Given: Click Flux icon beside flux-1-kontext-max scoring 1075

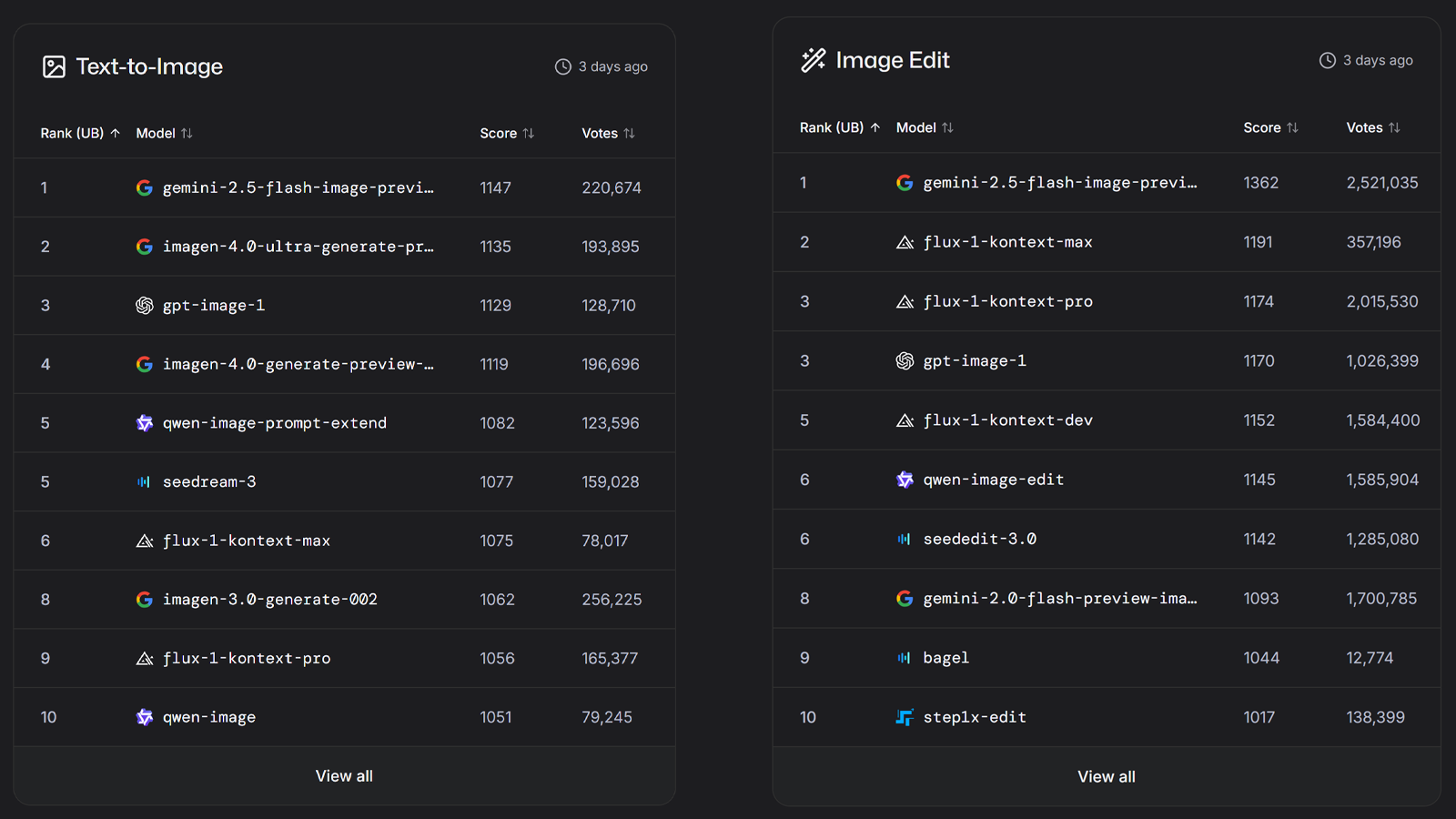Looking at the screenshot, I should [x=145, y=541].
